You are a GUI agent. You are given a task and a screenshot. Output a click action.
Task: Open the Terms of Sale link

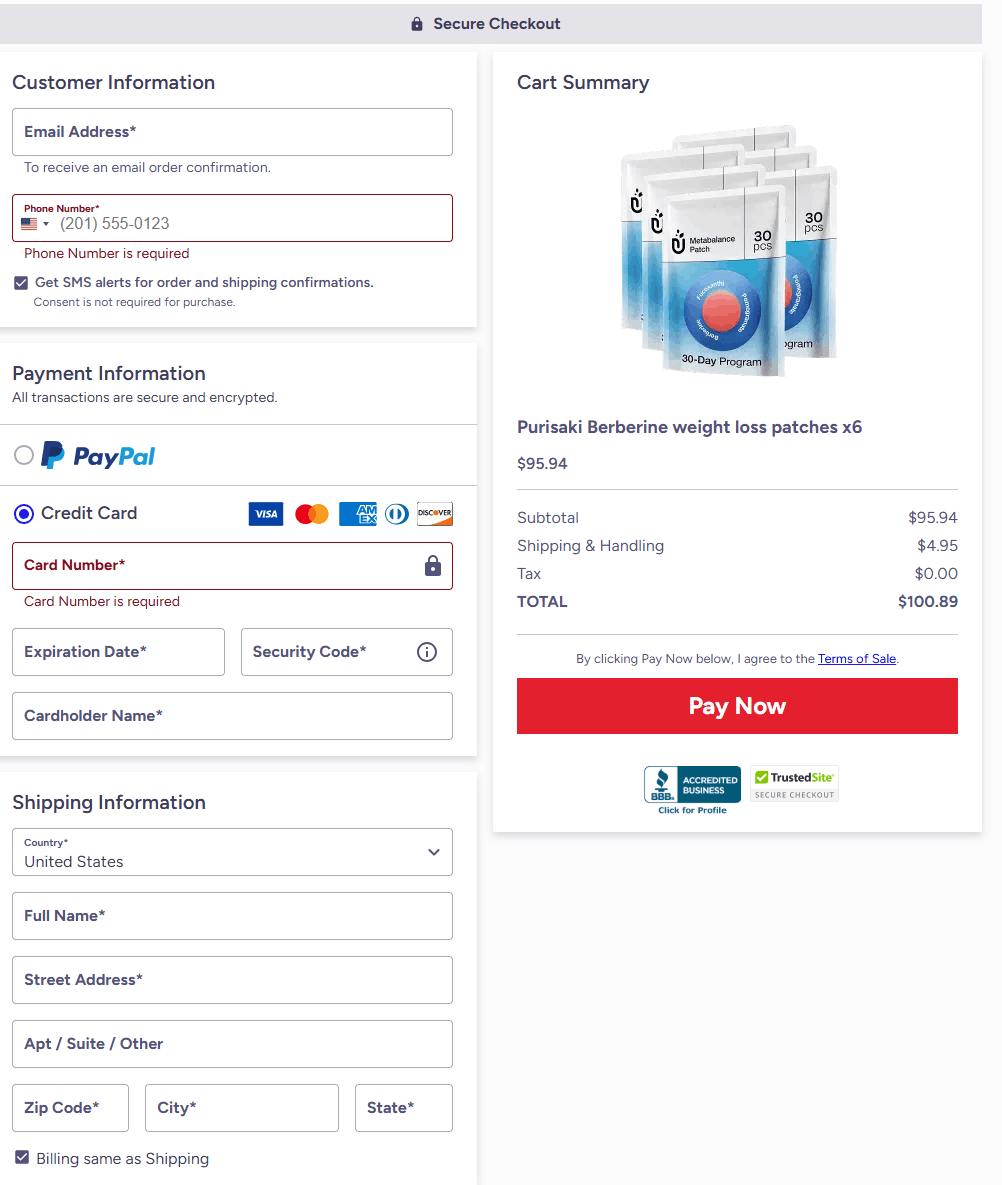856,659
